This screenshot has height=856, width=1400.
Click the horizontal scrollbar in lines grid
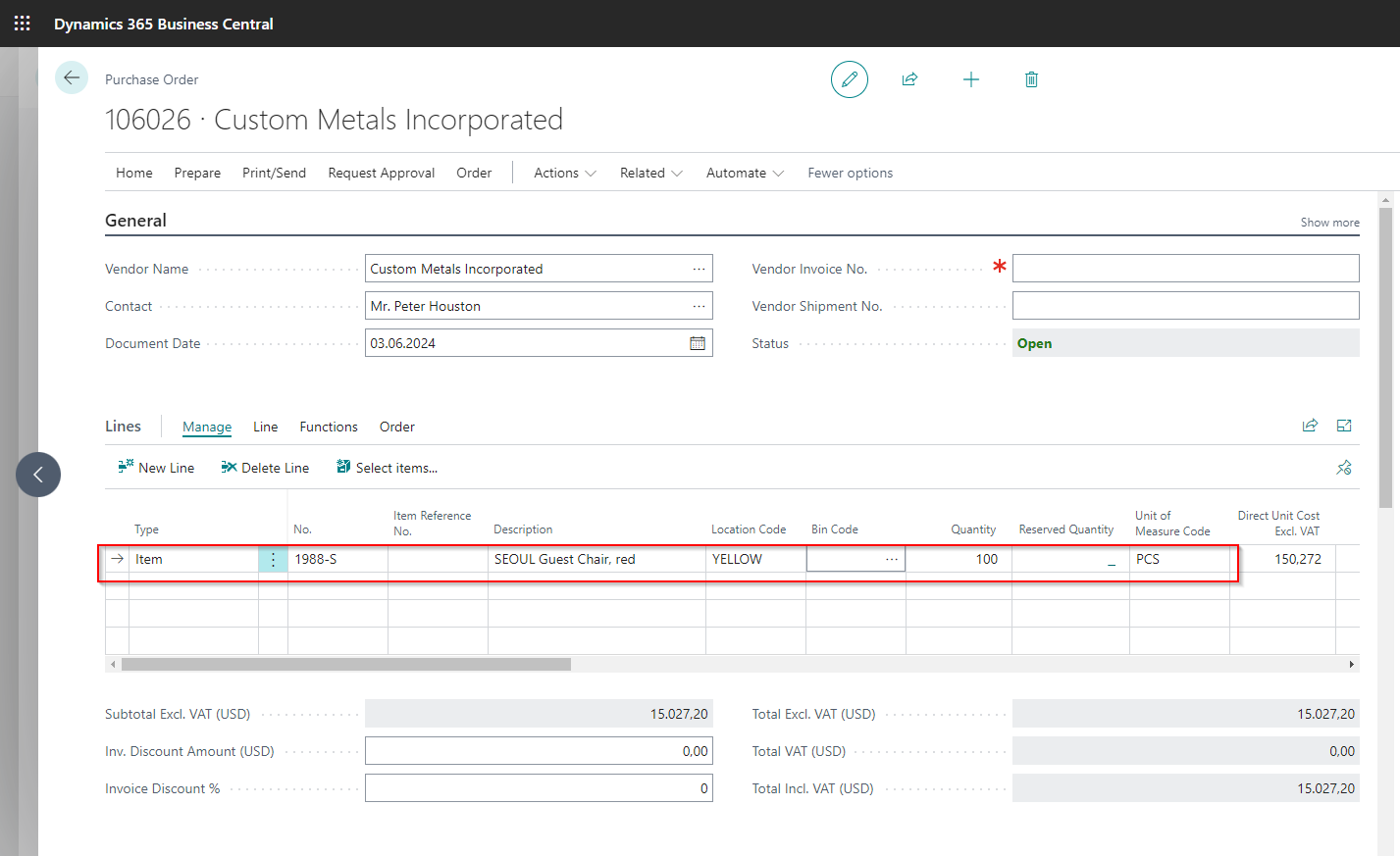click(x=345, y=665)
